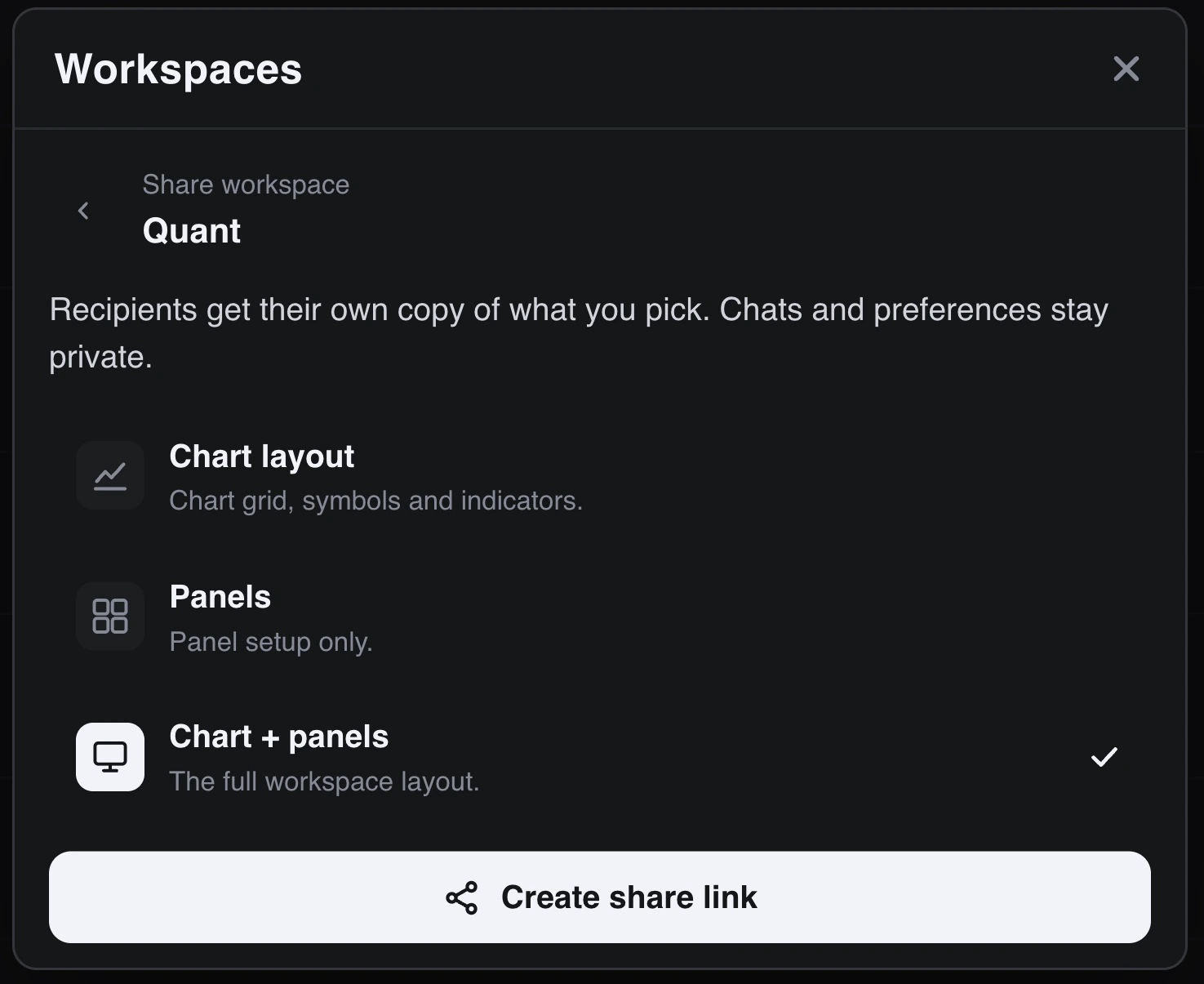Click 'Panel setup only.' description
Image resolution: width=1204 pixels, height=984 pixels.
click(x=270, y=642)
